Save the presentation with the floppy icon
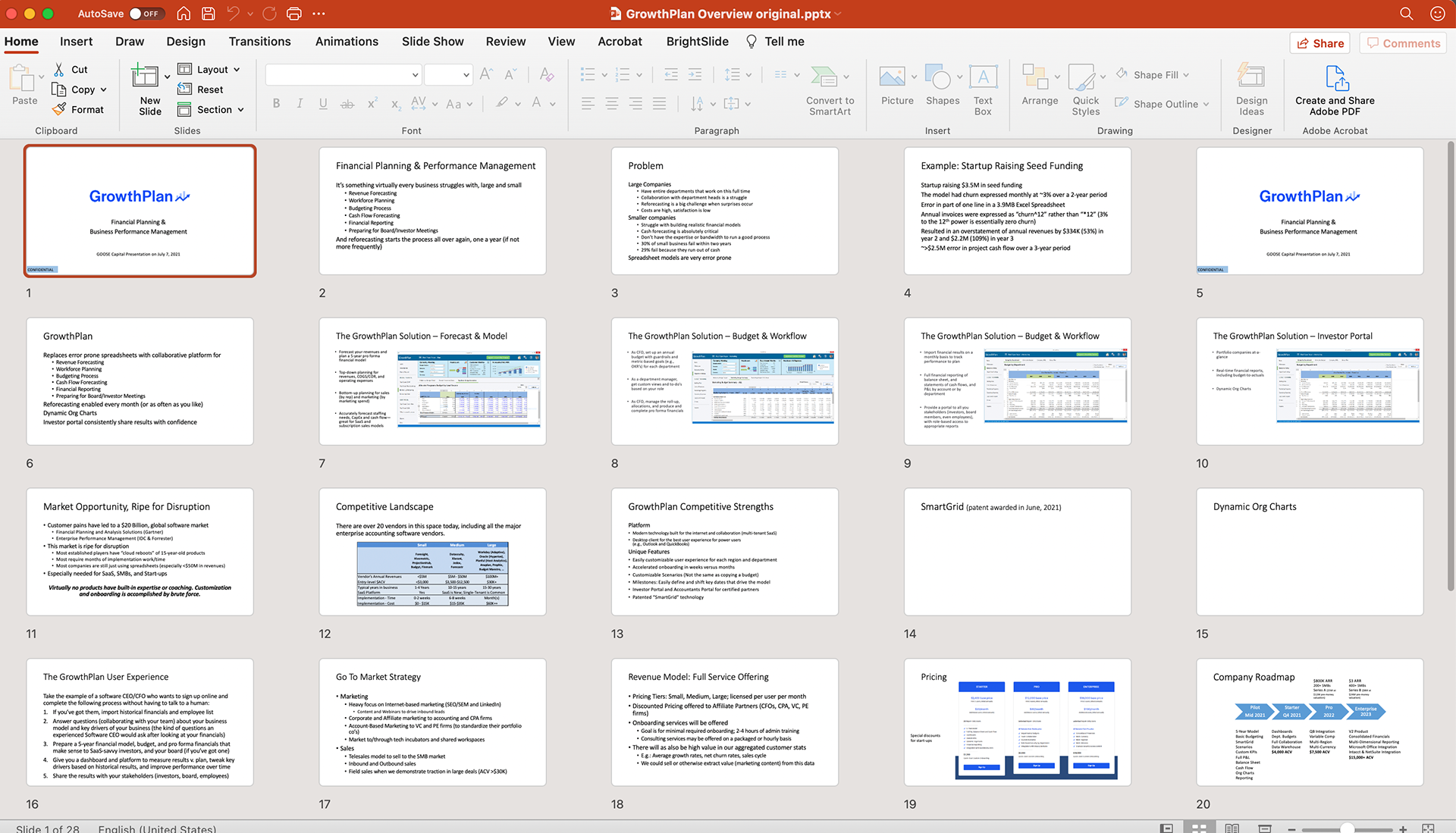 [x=209, y=14]
